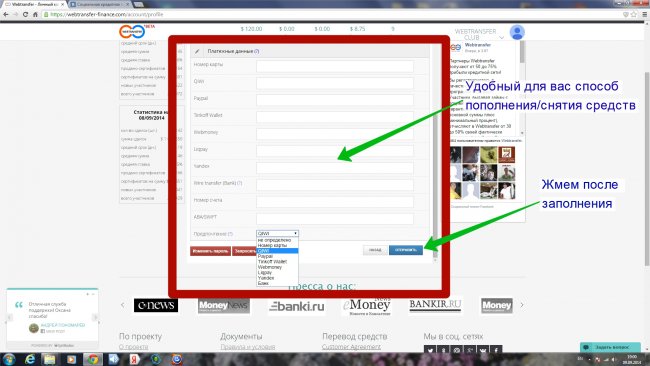
Task: Open the Google Plus social icon in the footer
Action: [x=470, y=350]
